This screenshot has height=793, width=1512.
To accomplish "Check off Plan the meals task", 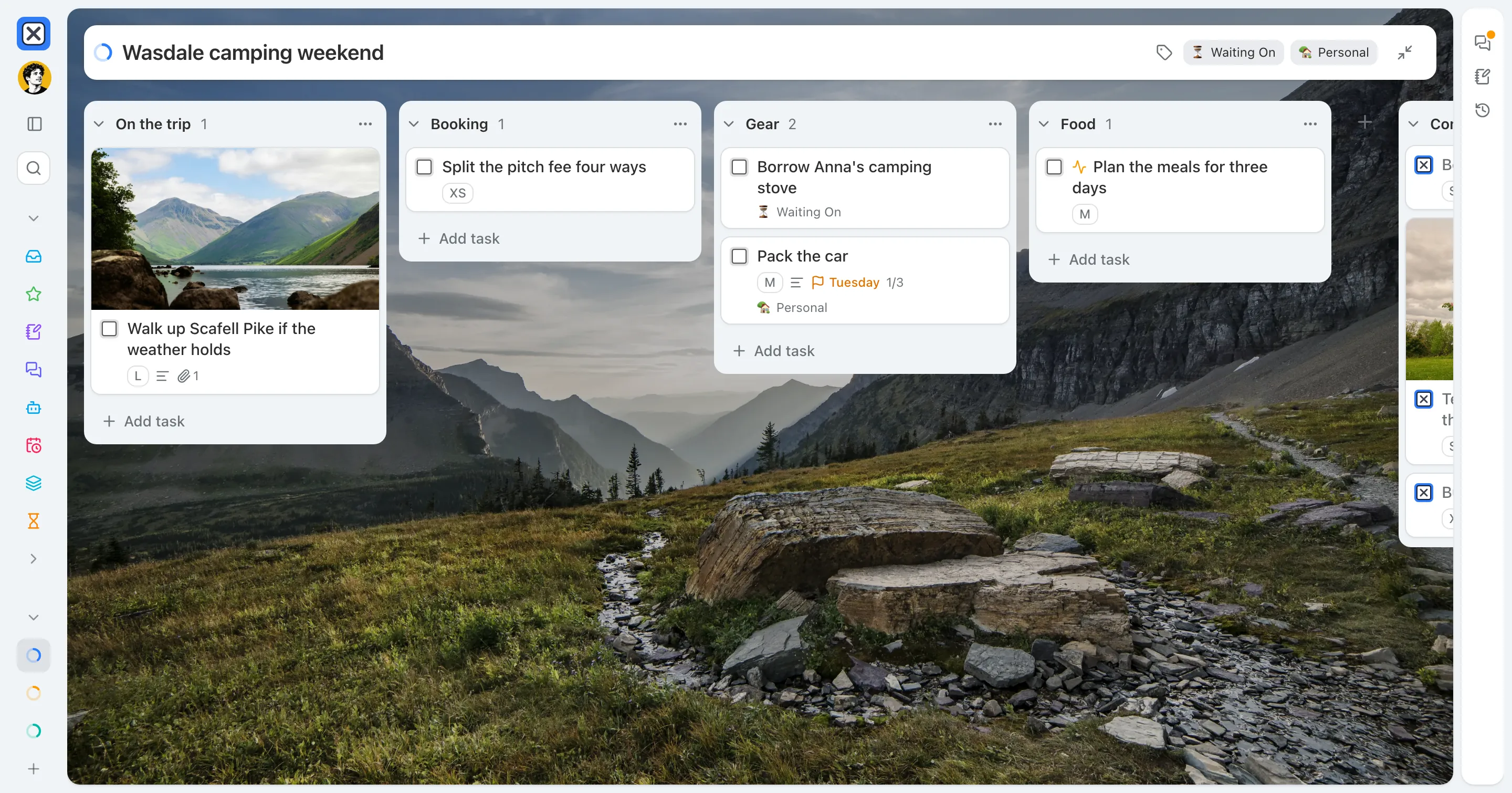I will (x=1054, y=166).
